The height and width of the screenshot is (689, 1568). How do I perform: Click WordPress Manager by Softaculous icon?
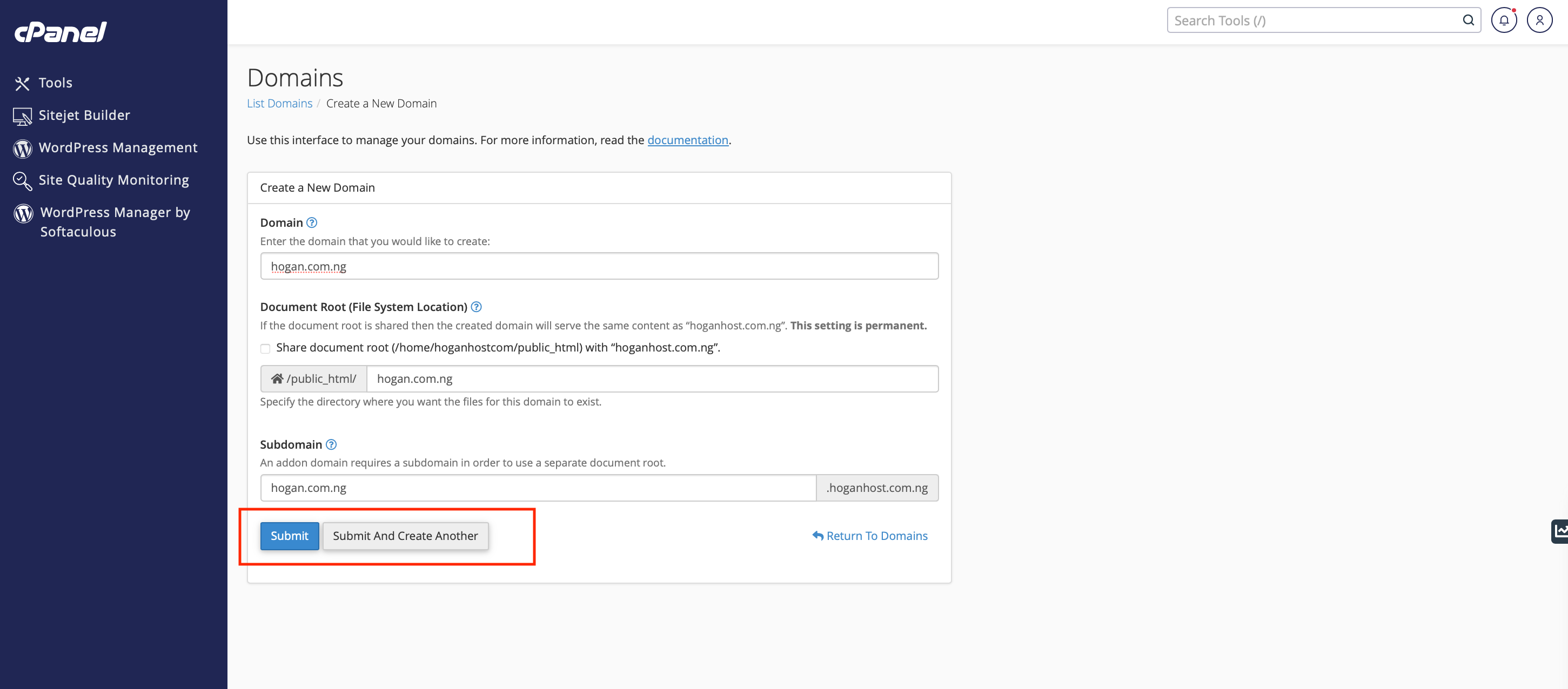click(x=23, y=213)
